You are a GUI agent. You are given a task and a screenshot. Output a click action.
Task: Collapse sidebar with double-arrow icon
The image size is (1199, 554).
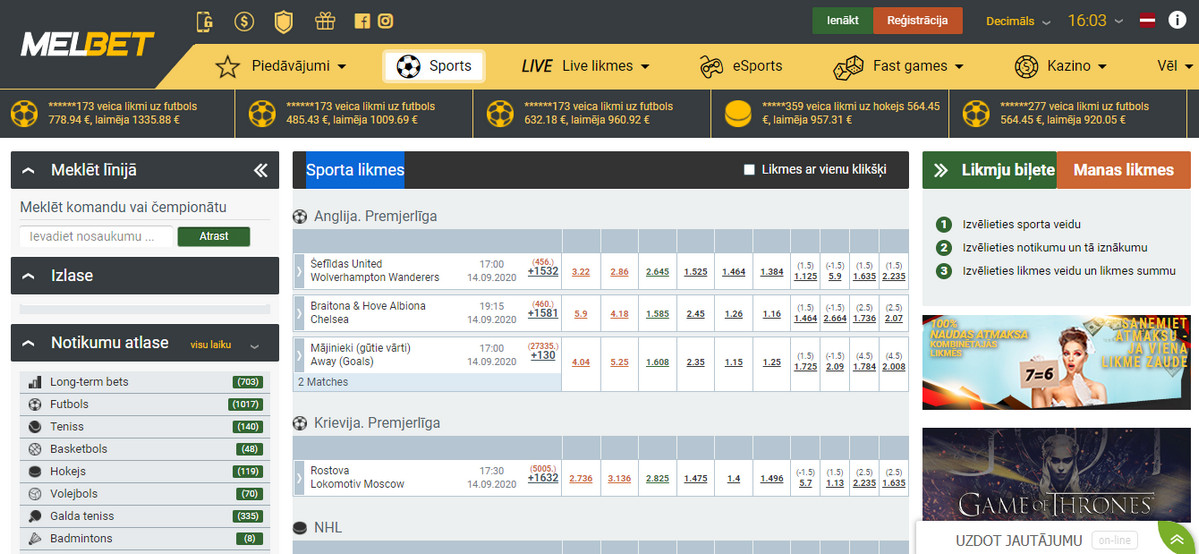[x=260, y=171]
